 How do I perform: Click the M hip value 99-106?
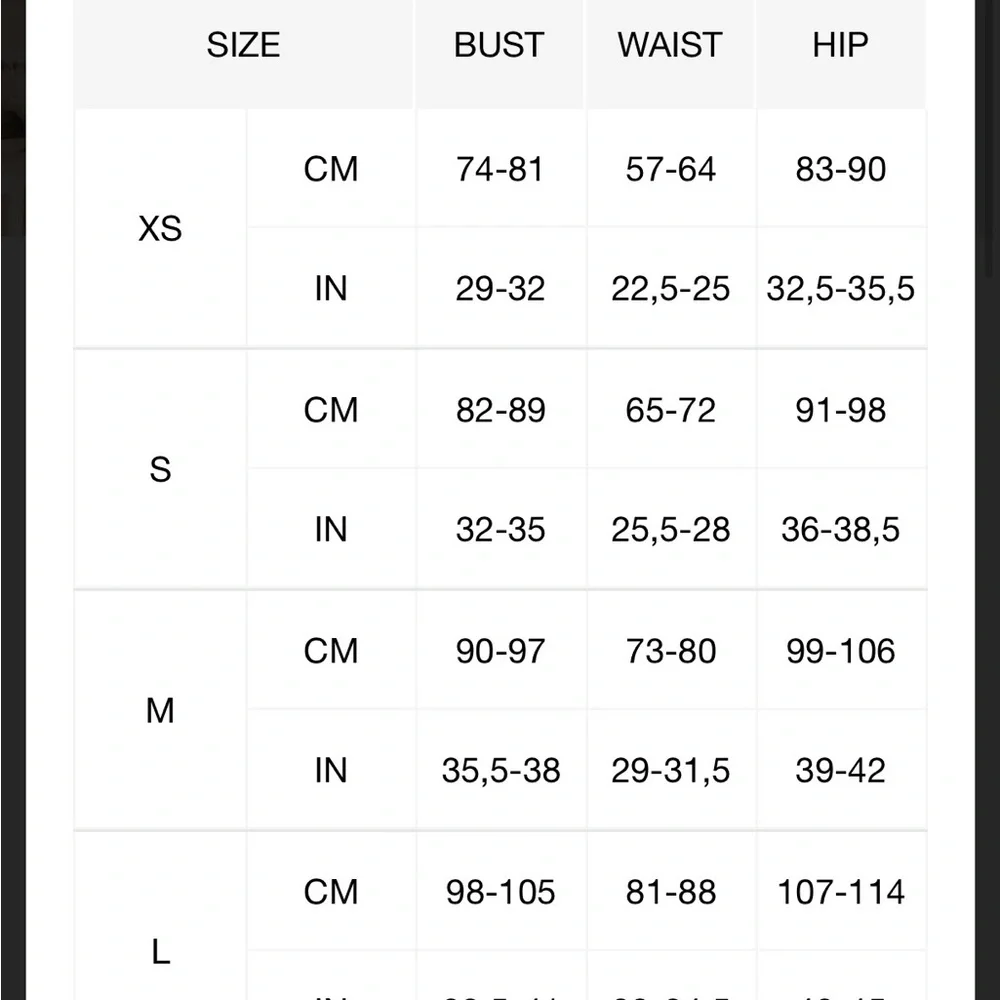tap(841, 651)
